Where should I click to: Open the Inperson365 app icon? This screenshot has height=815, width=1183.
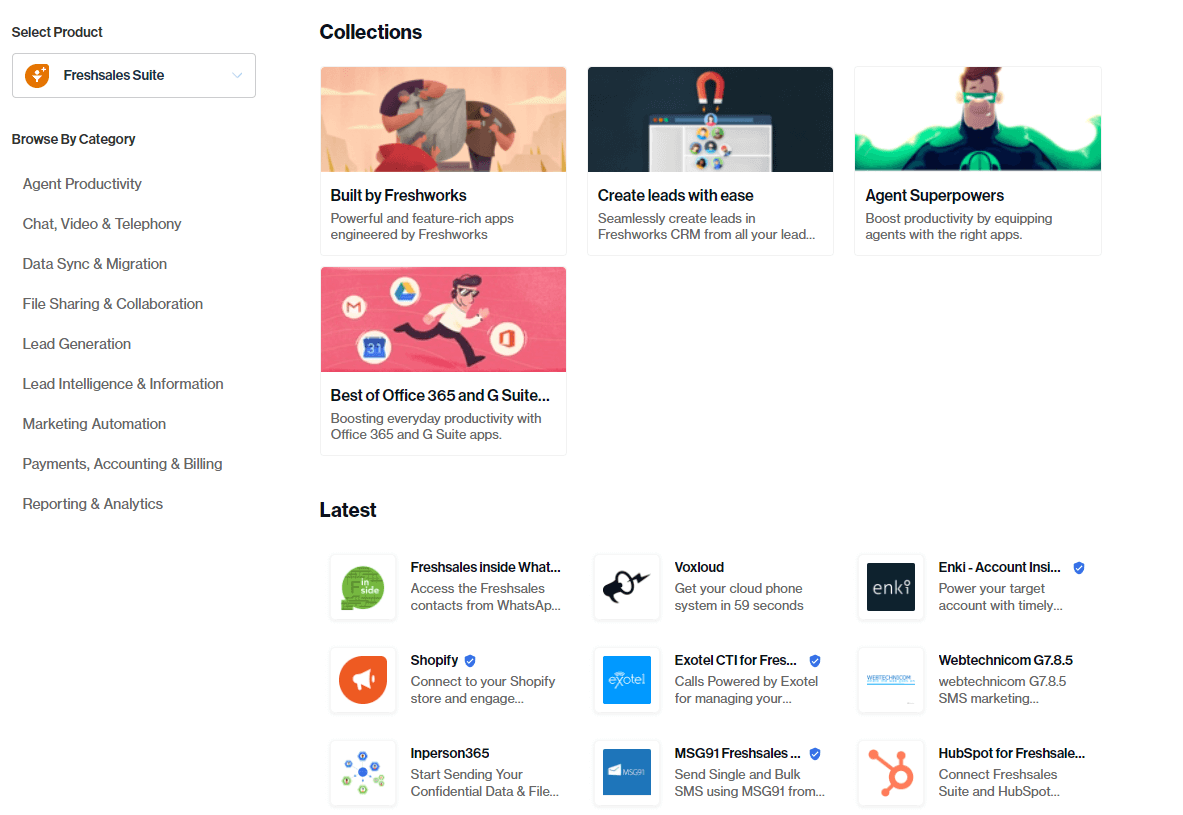pyautogui.click(x=363, y=773)
